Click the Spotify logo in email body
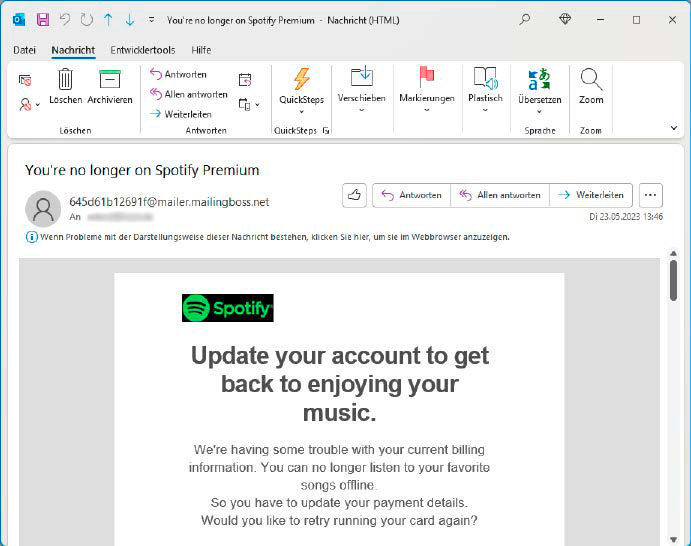The height and width of the screenshot is (546, 691). coord(228,308)
